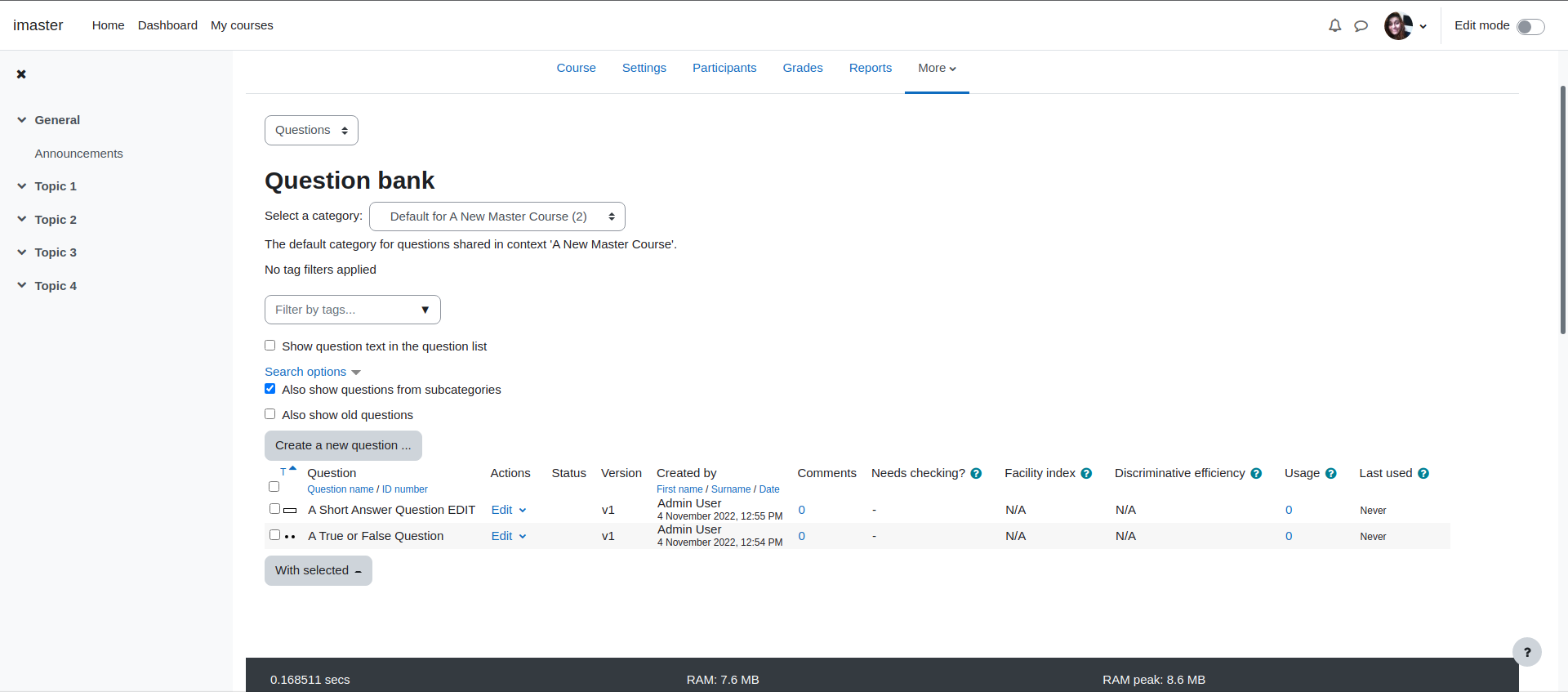Sort by creator Surname
The width and height of the screenshot is (1568, 692).
tap(731, 489)
